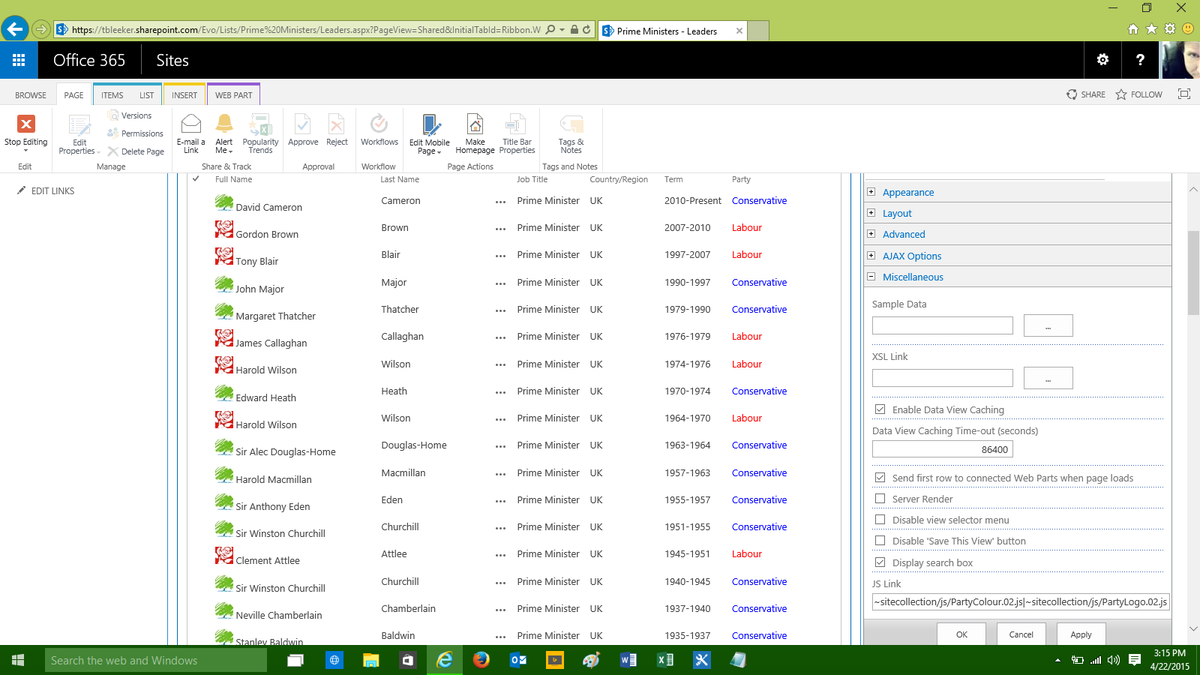The height and width of the screenshot is (675, 1200).
Task: Click the FOLLOW link
Action: click(1139, 94)
